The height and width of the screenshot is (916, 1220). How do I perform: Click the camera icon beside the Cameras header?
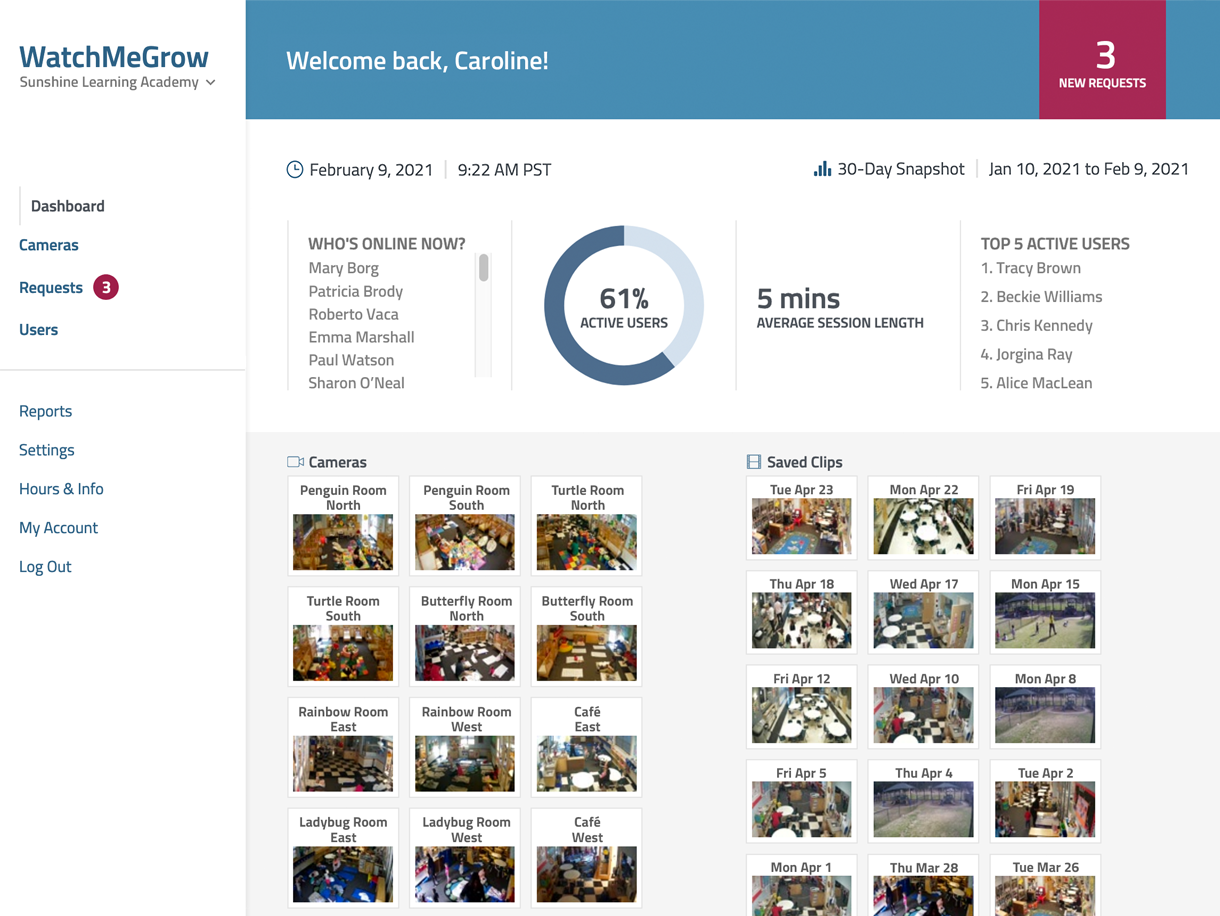(295, 461)
